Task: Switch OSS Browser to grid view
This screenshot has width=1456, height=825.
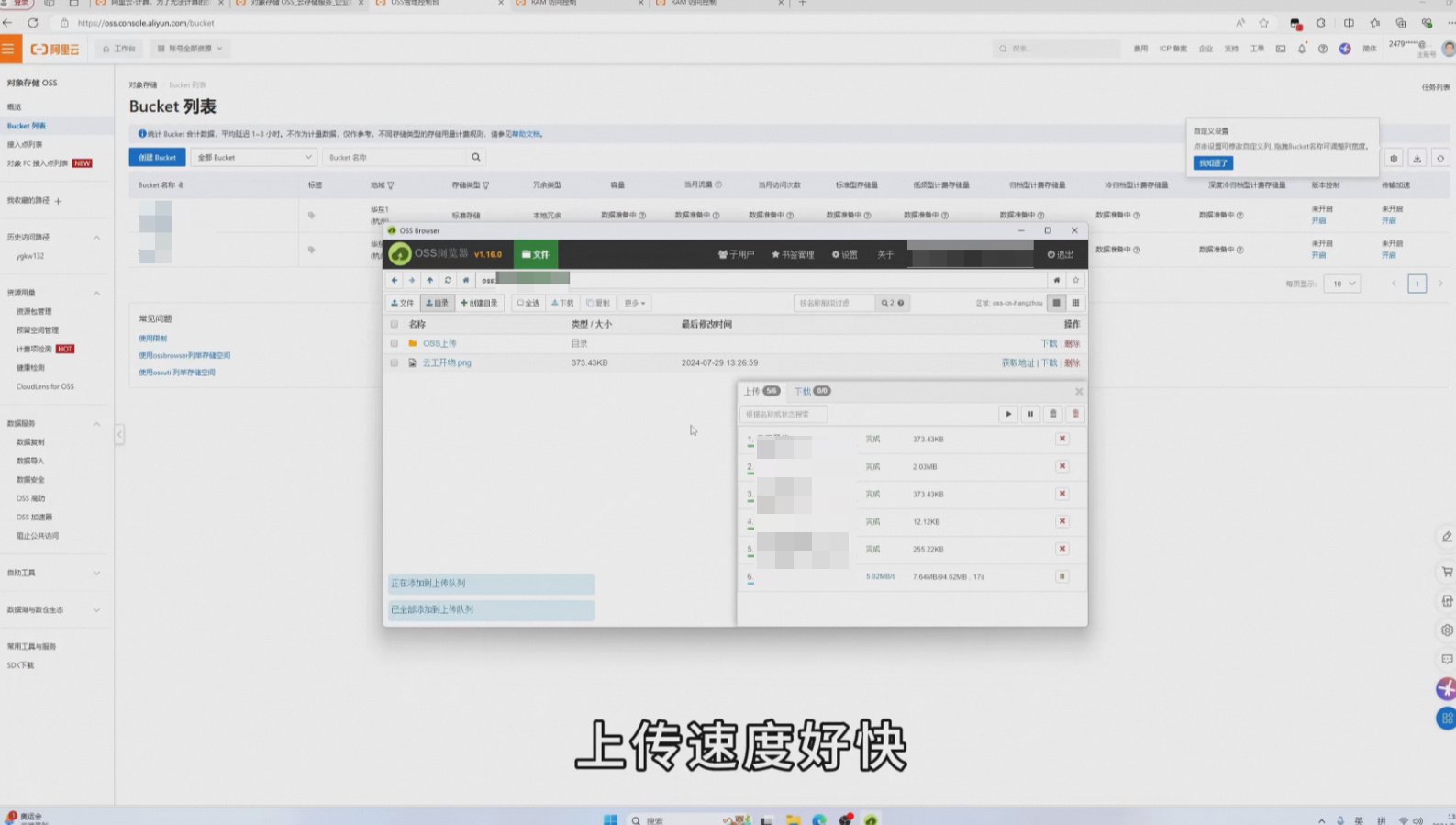Action: (x=1076, y=303)
